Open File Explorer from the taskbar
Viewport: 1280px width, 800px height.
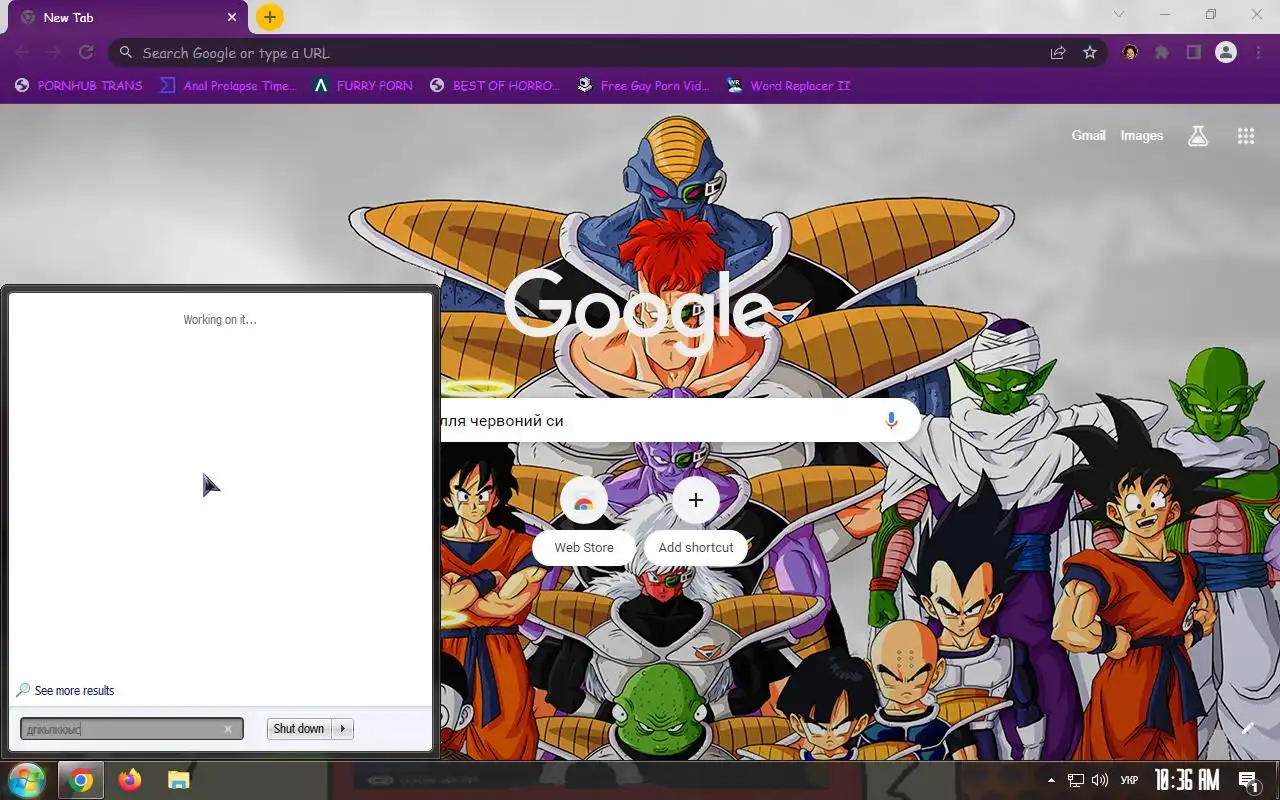[178, 780]
